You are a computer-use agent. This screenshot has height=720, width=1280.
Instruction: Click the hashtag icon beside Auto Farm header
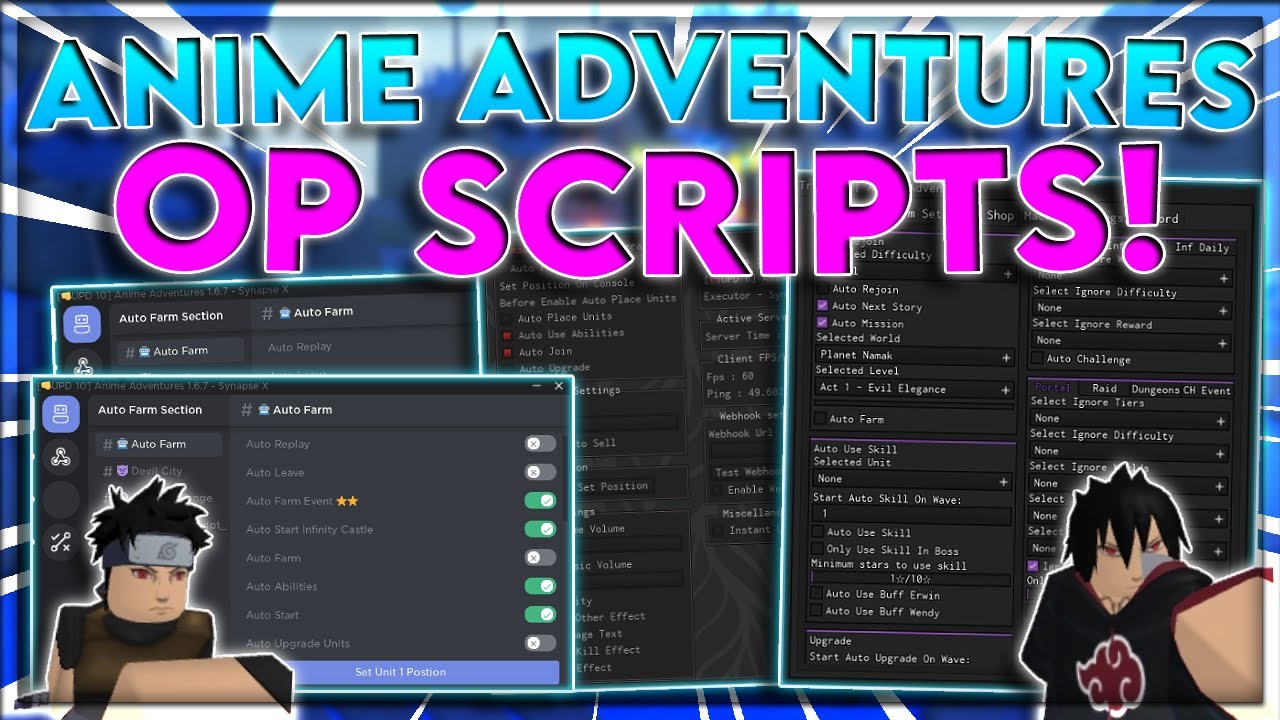(245, 410)
